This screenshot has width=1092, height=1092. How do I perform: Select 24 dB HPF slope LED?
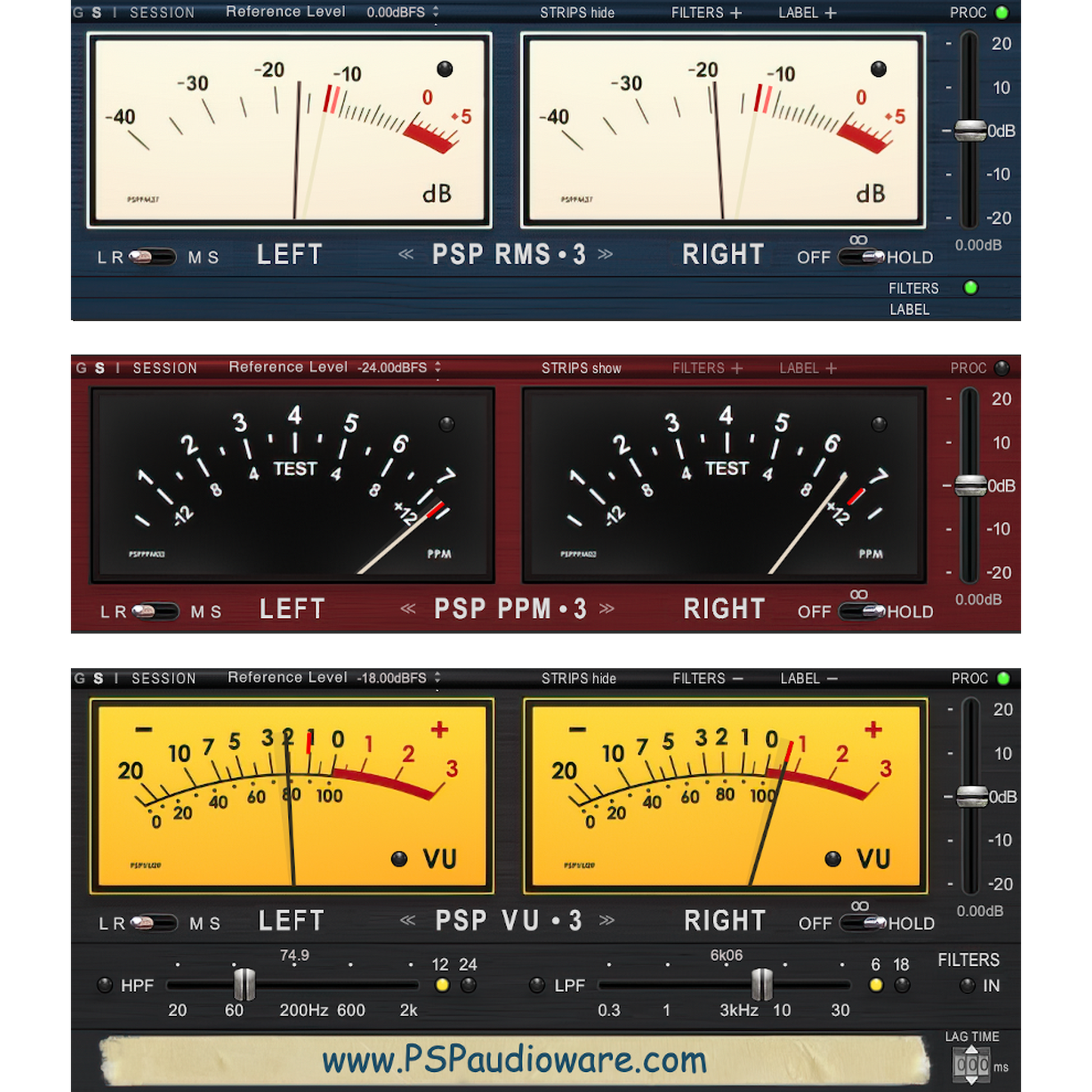468,985
